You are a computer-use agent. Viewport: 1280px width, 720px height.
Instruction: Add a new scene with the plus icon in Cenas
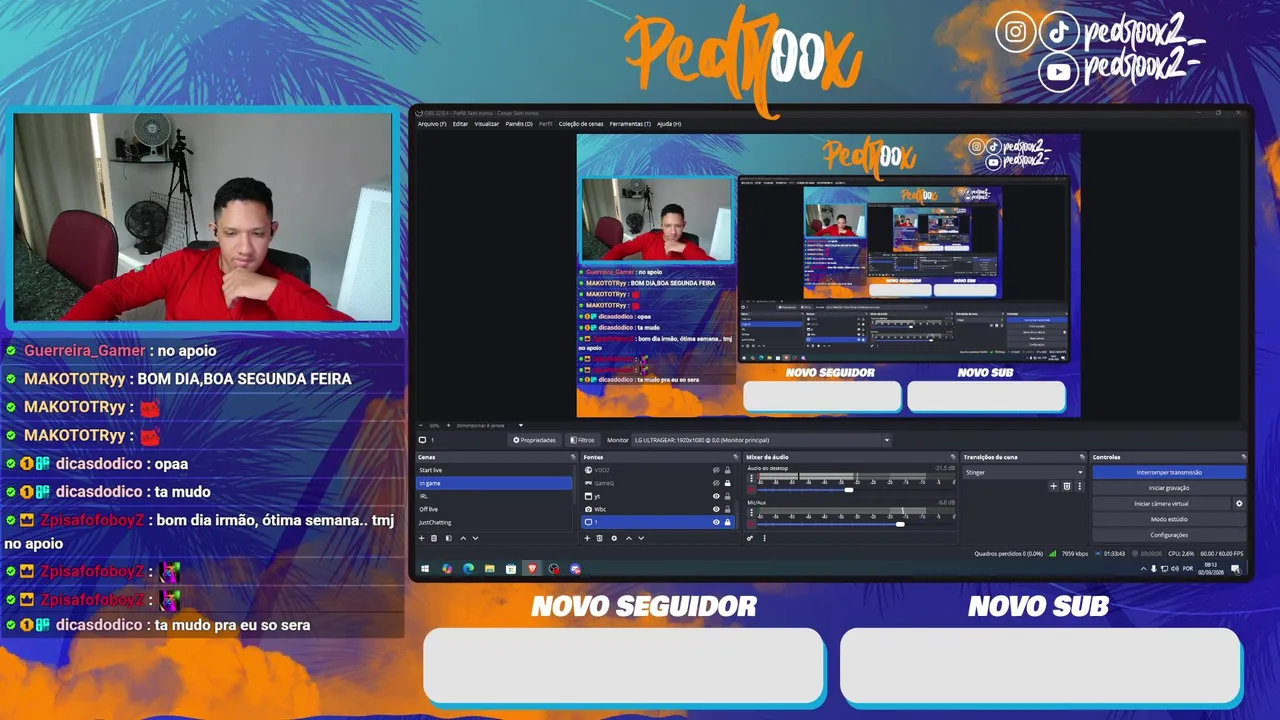coord(421,538)
